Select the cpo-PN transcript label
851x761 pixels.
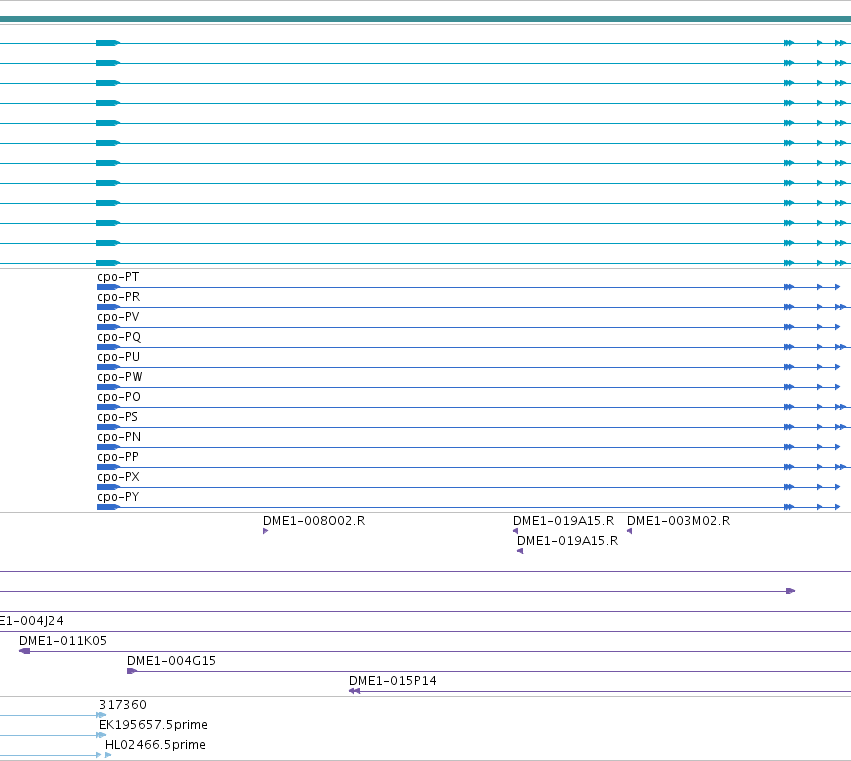(x=119, y=437)
